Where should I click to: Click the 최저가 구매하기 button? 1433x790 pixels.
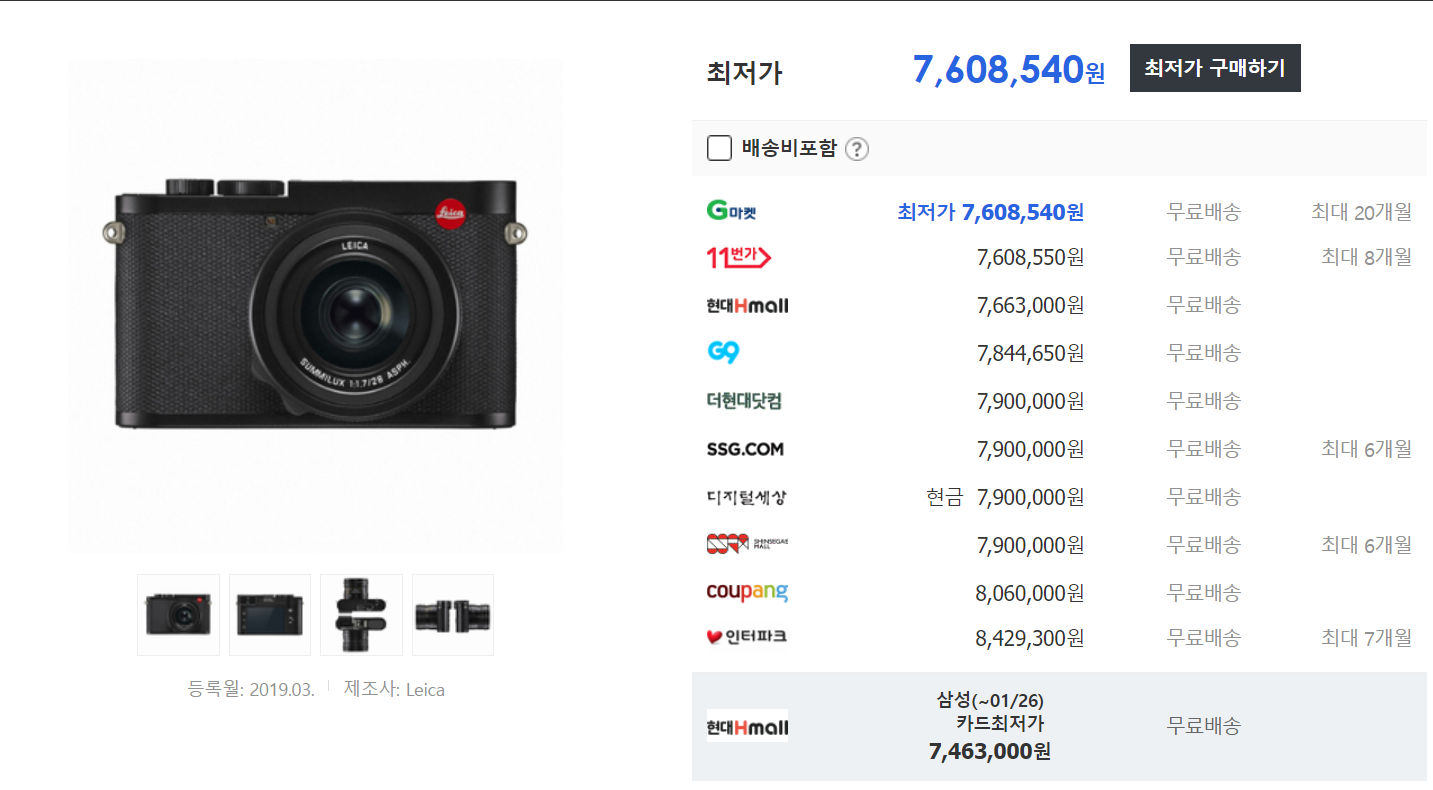(1215, 68)
